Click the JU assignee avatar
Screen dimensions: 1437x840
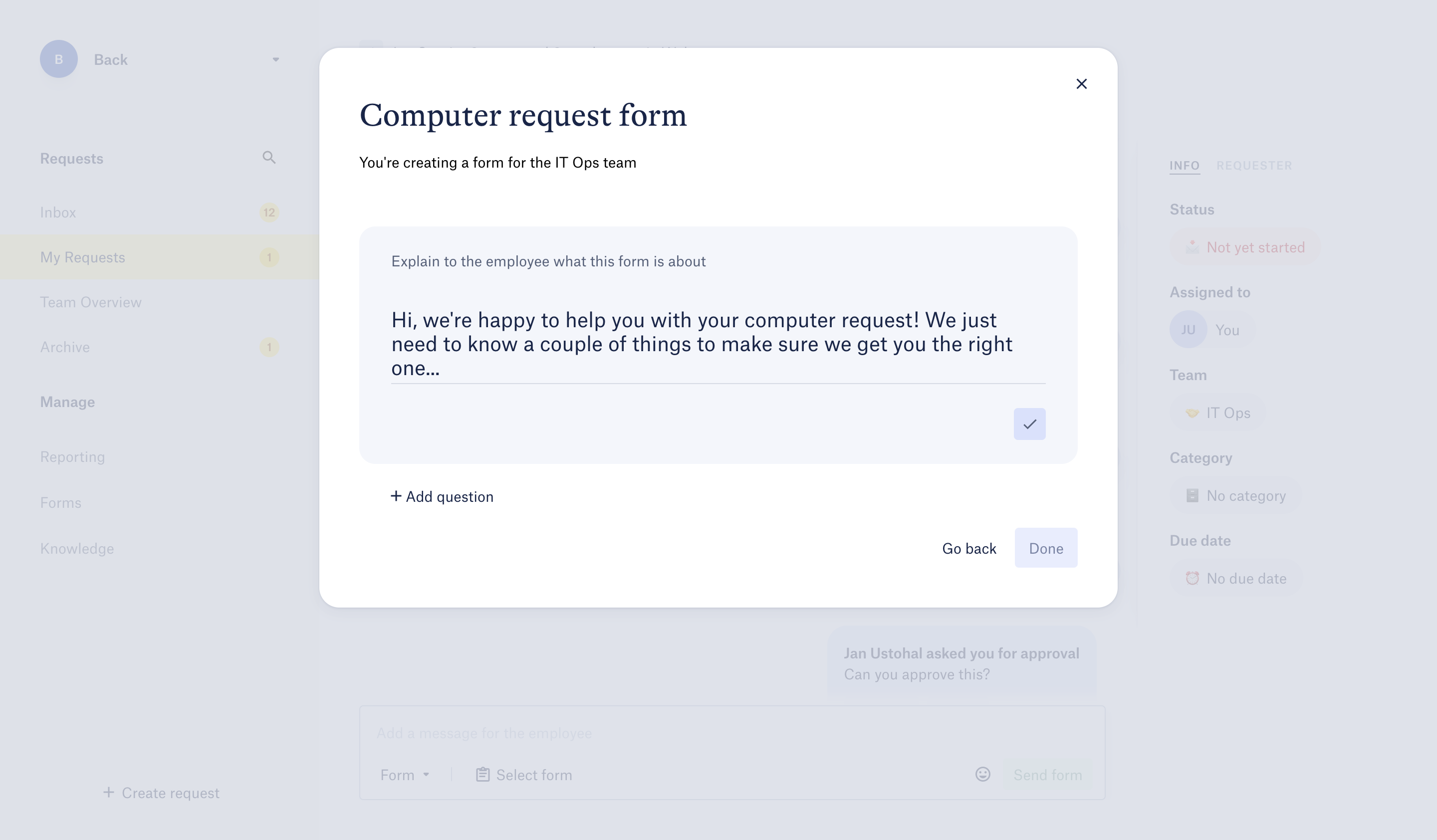click(x=1189, y=330)
